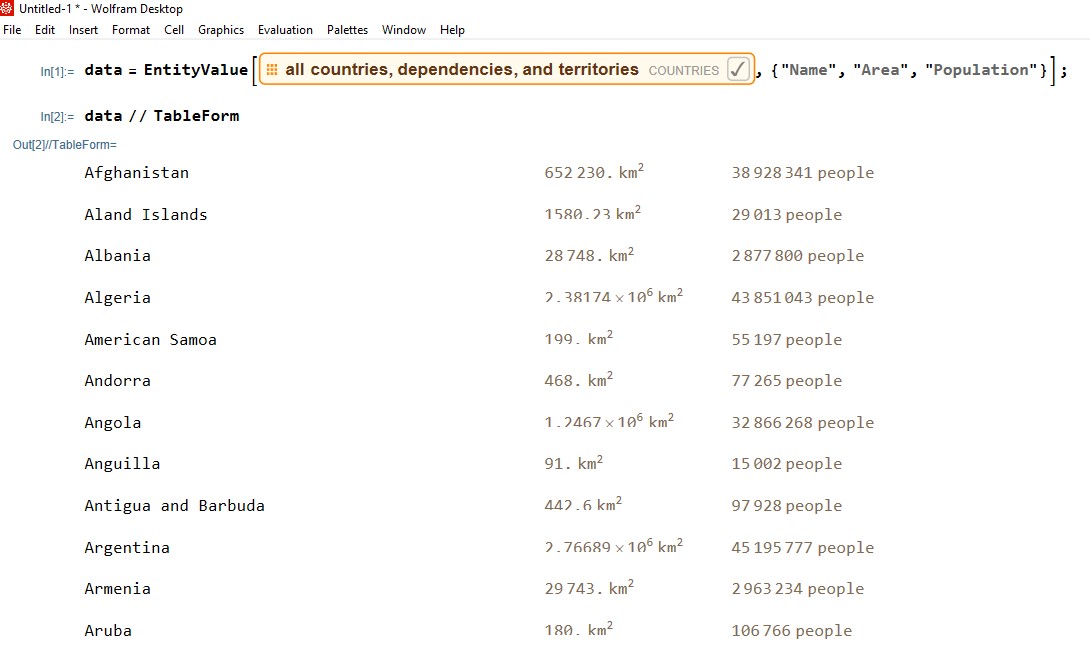Open the Cell menu
The width and height of the screenshot is (1090, 659).
[x=174, y=30]
